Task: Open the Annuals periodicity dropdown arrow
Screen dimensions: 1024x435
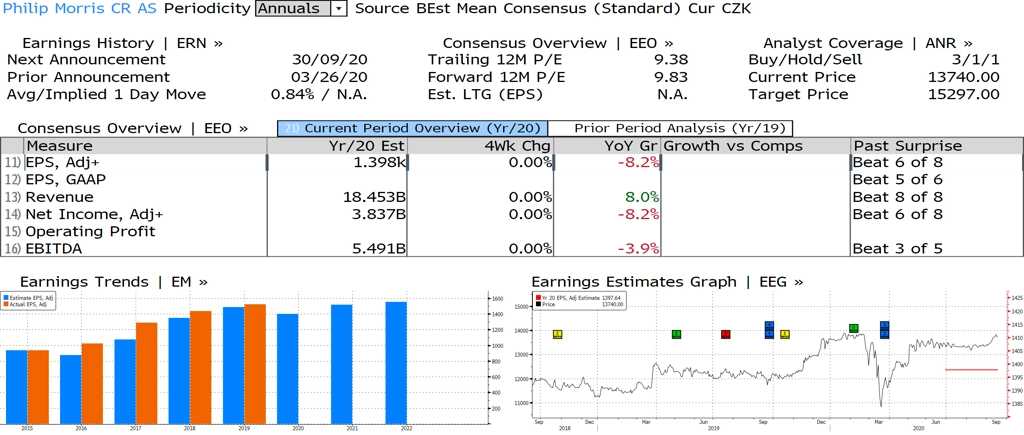Action: (x=340, y=8)
